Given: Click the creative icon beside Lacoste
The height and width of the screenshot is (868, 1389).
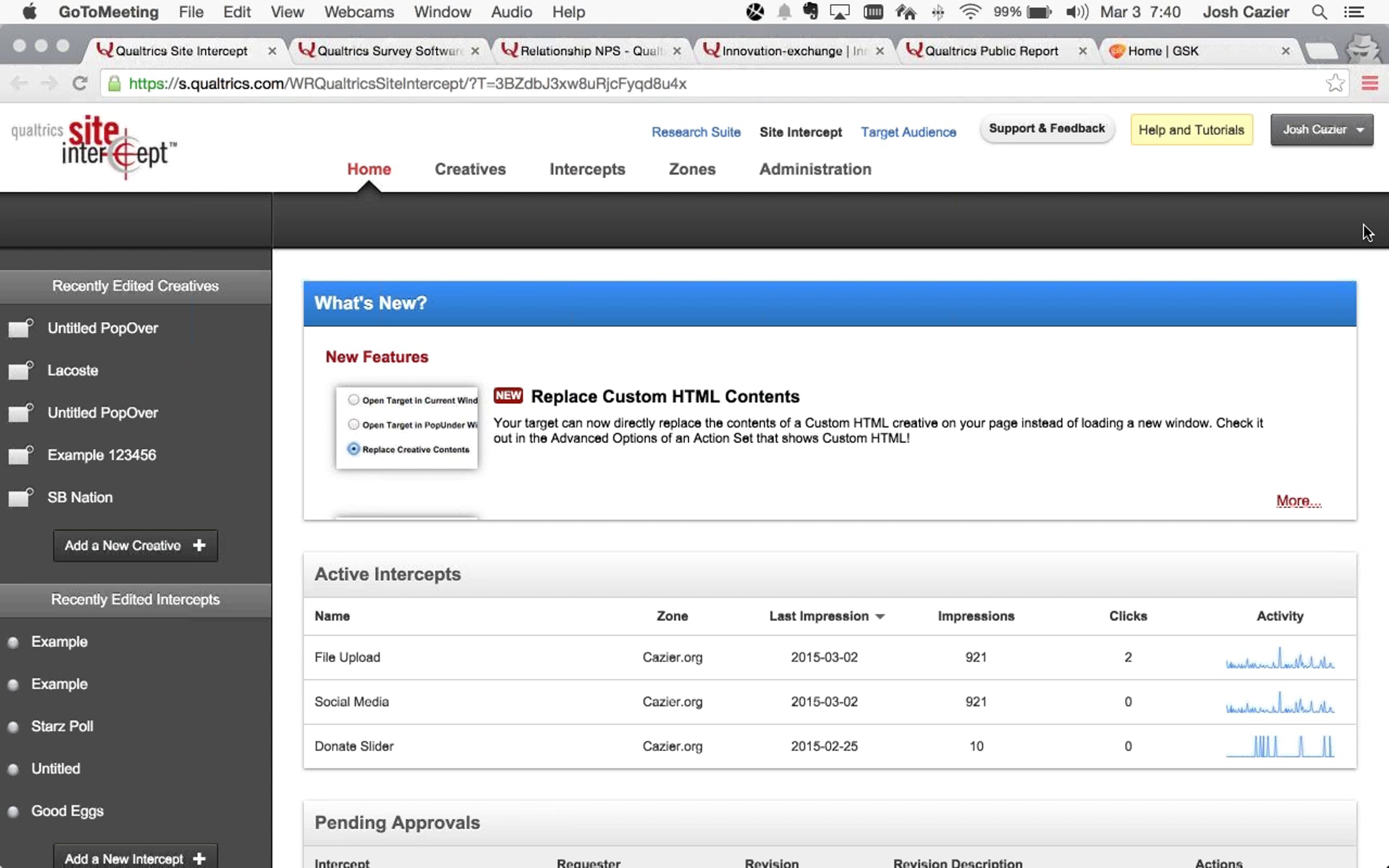Looking at the screenshot, I should (21, 370).
